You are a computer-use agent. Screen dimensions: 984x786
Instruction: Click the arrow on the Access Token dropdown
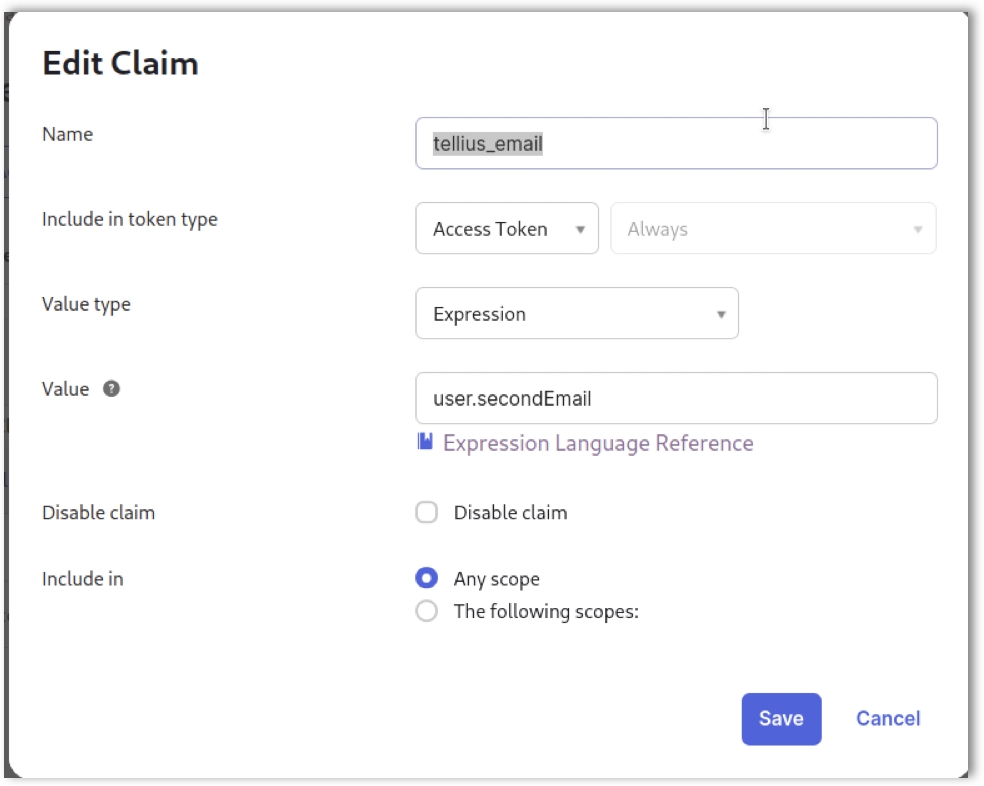[580, 230]
